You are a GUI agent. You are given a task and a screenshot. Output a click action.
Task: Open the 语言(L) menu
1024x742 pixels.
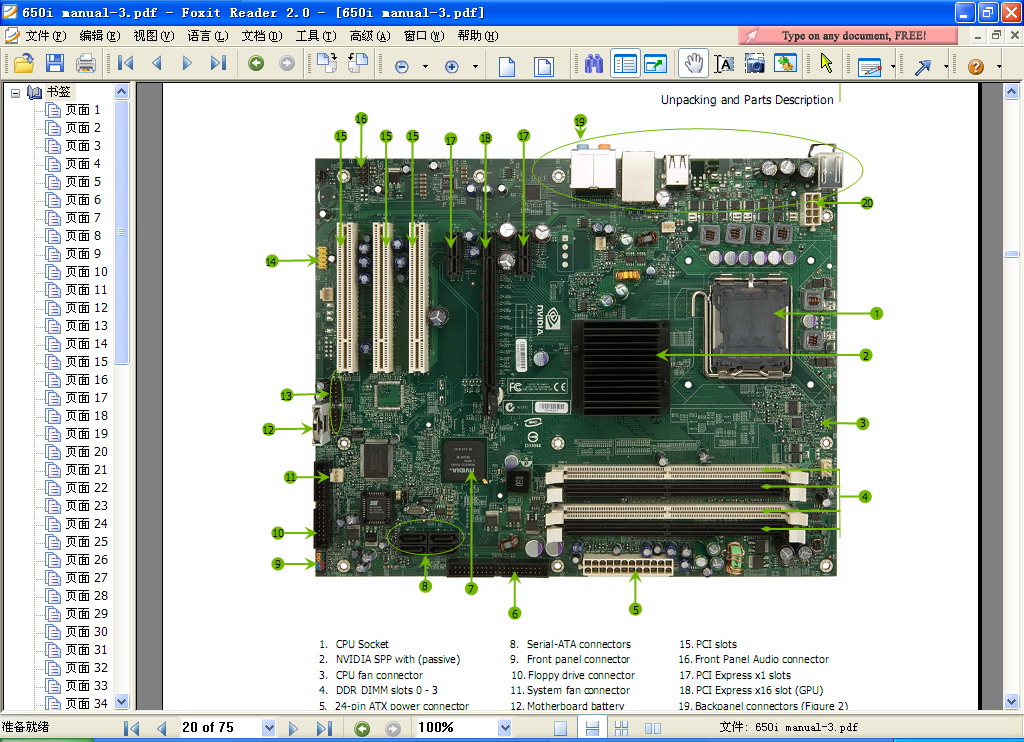(x=208, y=36)
